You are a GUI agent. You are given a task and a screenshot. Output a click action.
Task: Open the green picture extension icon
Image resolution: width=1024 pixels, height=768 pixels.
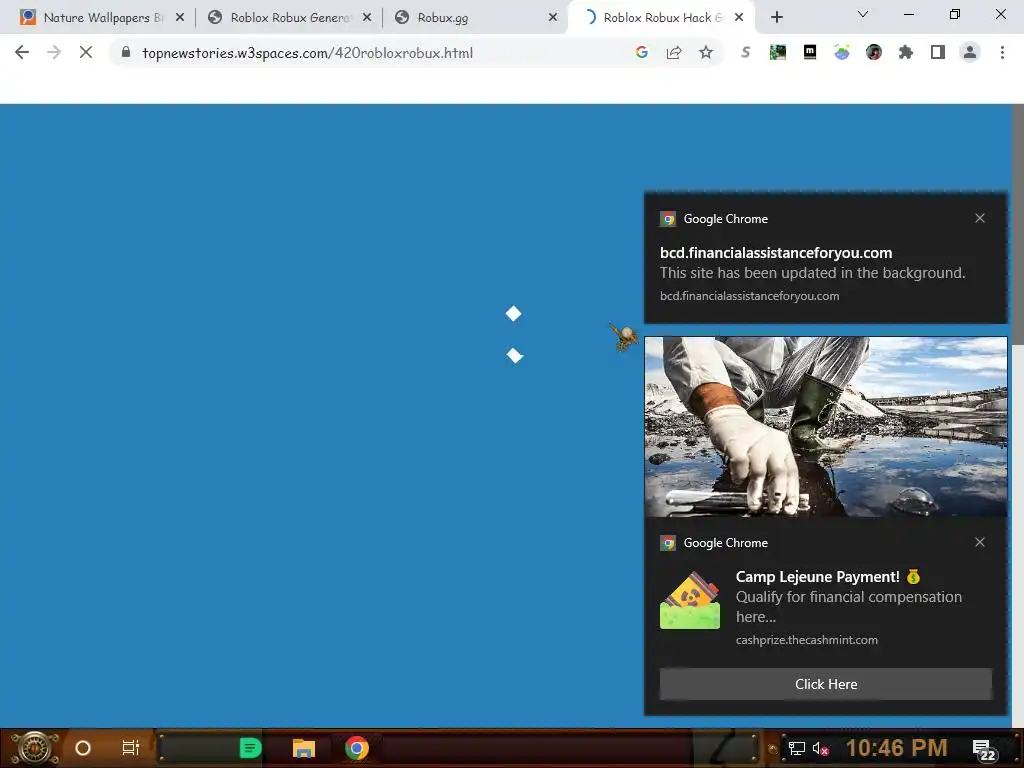[777, 52]
